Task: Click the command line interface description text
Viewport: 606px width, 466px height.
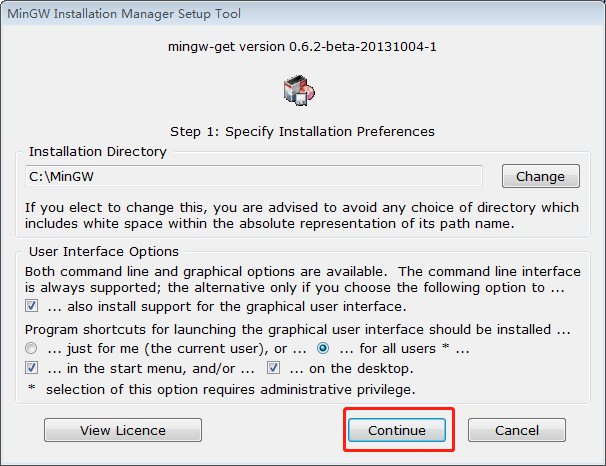Action: pyautogui.click(x=301, y=279)
